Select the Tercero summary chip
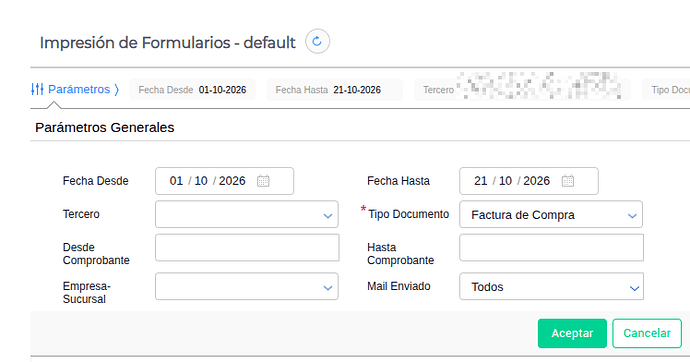This screenshot has width=690, height=362. pyautogui.click(x=522, y=90)
